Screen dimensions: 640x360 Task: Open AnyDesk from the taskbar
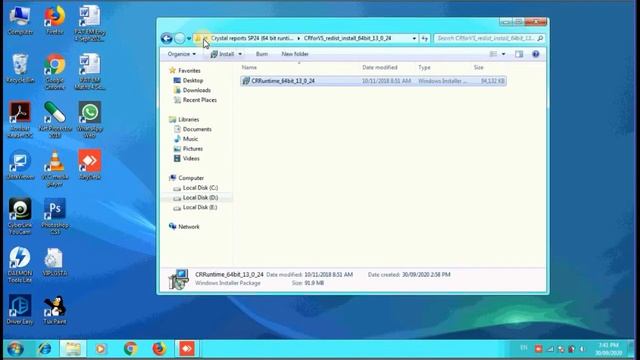[x=187, y=349]
